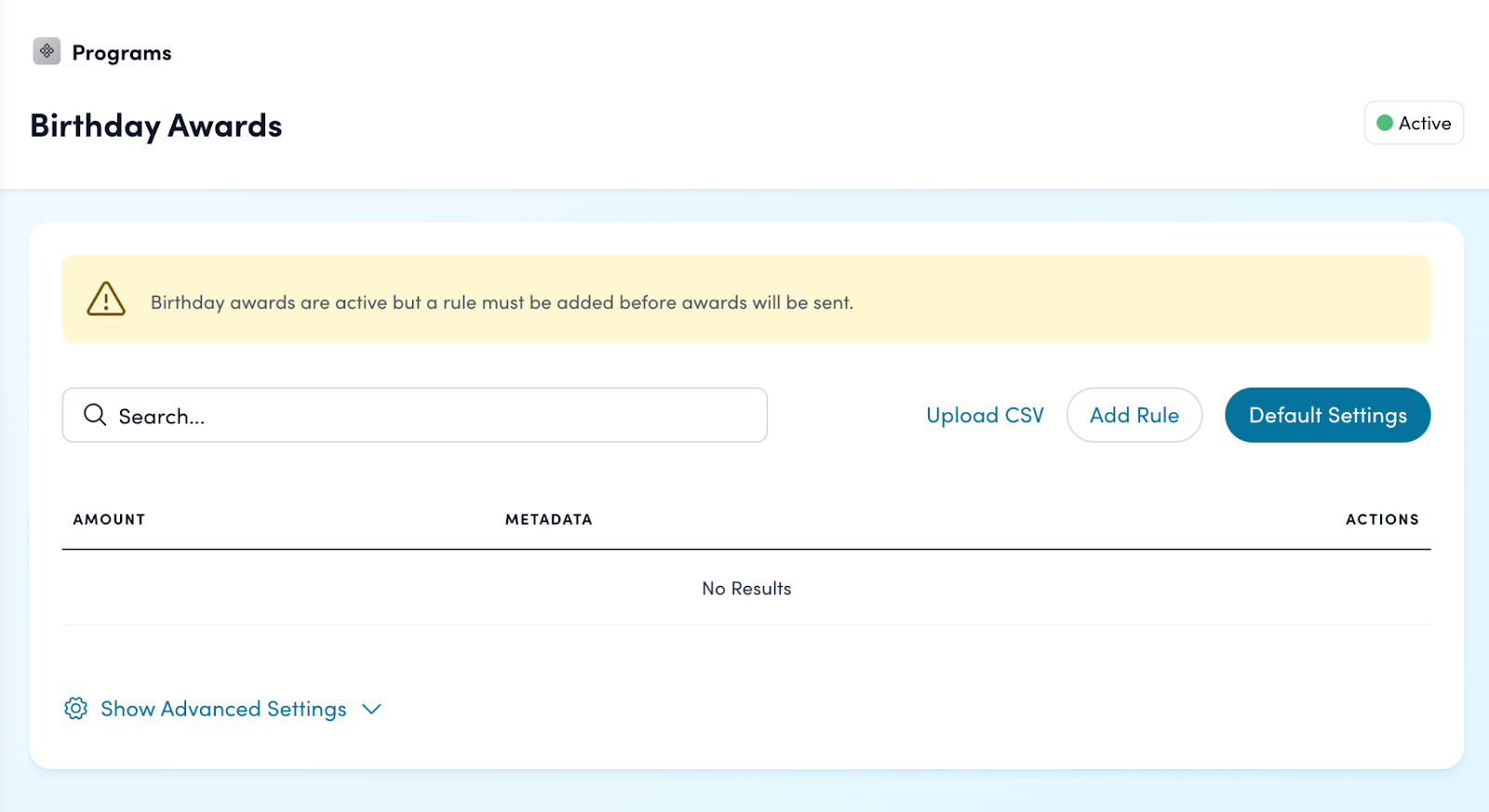Expand Show Advanced Settings
This screenshot has height=812, width=1489.
[223, 709]
